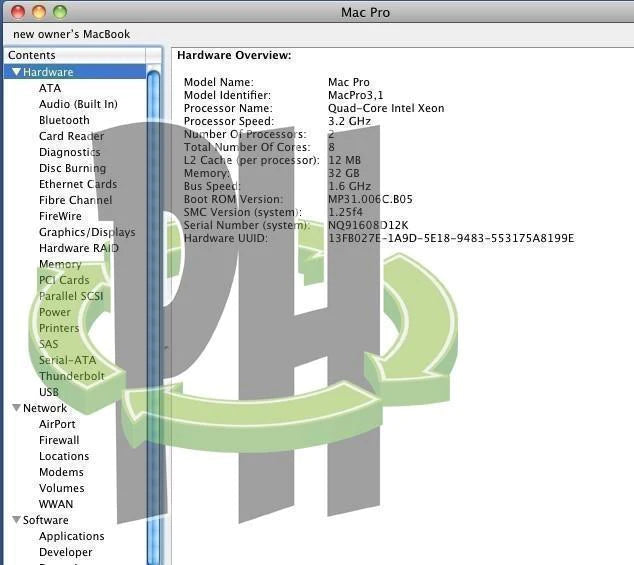Image resolution: width=634 pixels, height=565 pixels.
Task: Open Graphics/Displays information
Action: coord(87,232)
